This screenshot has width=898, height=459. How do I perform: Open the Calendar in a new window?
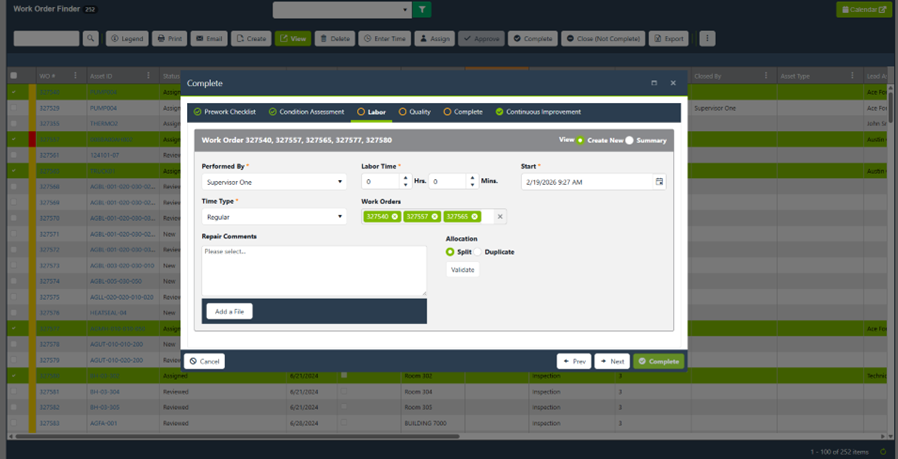pos(863,10)
